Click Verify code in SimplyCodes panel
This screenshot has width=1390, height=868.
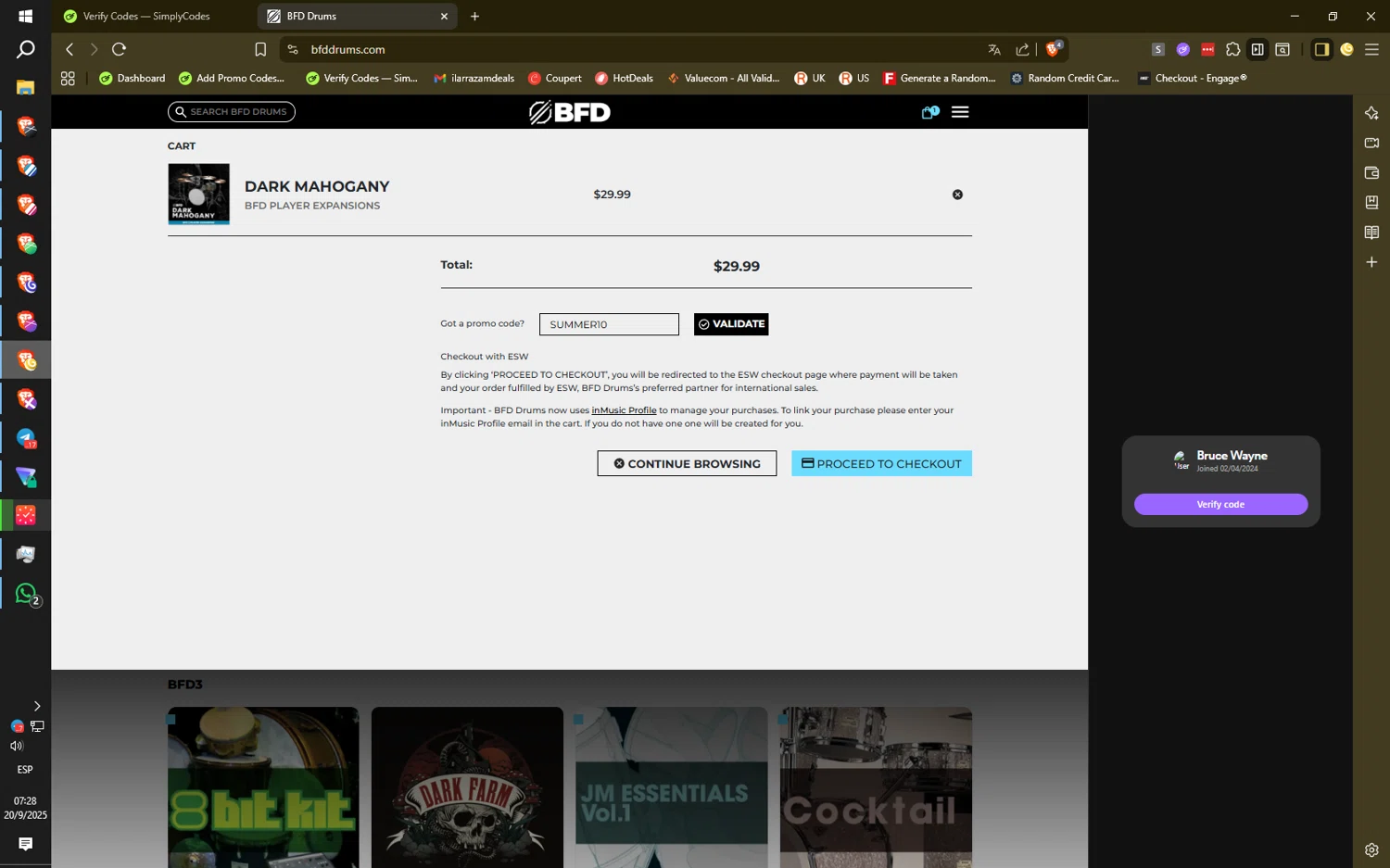point(1220,504)
